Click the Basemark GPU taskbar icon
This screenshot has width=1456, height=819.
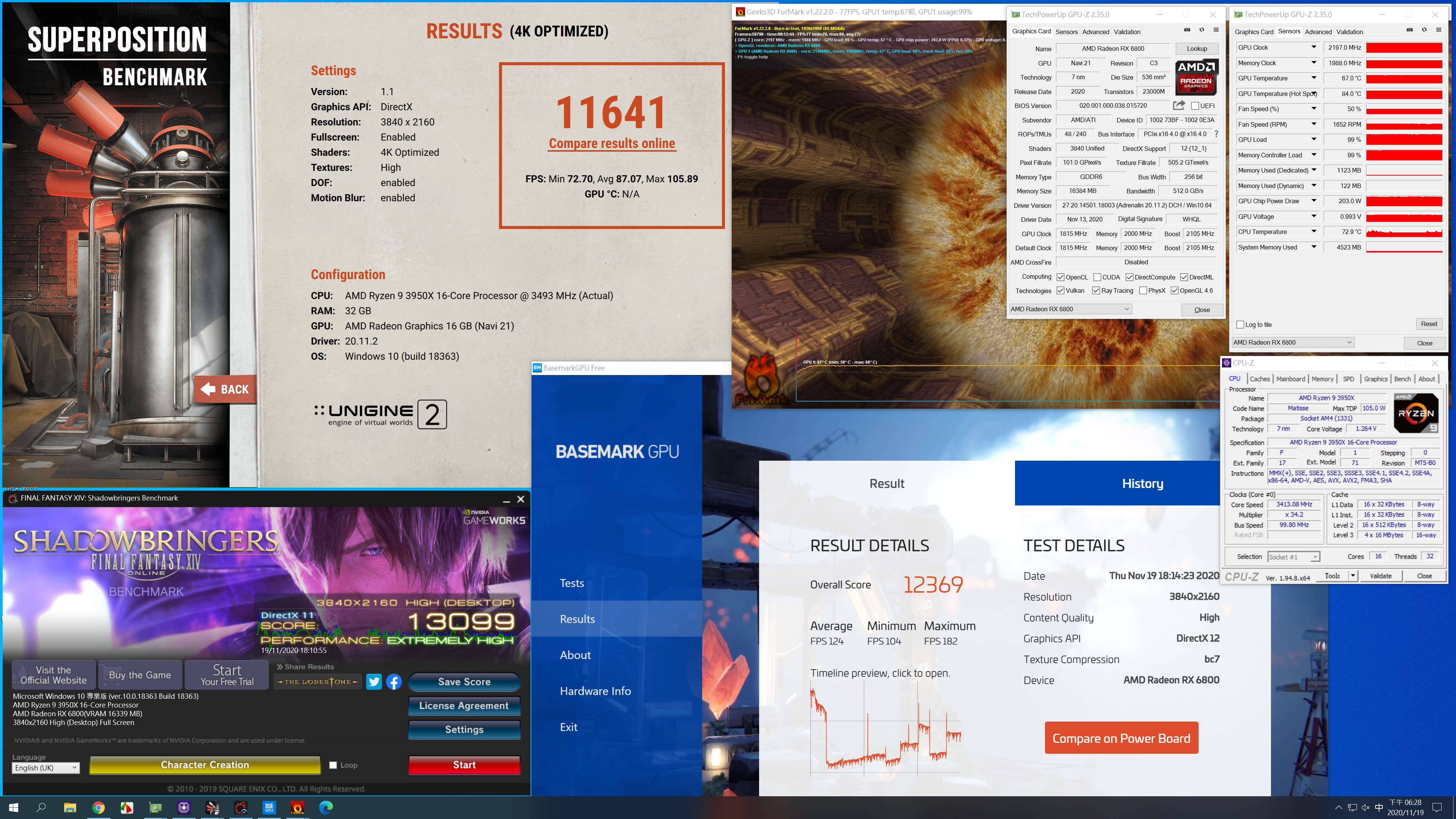[269, 808]
